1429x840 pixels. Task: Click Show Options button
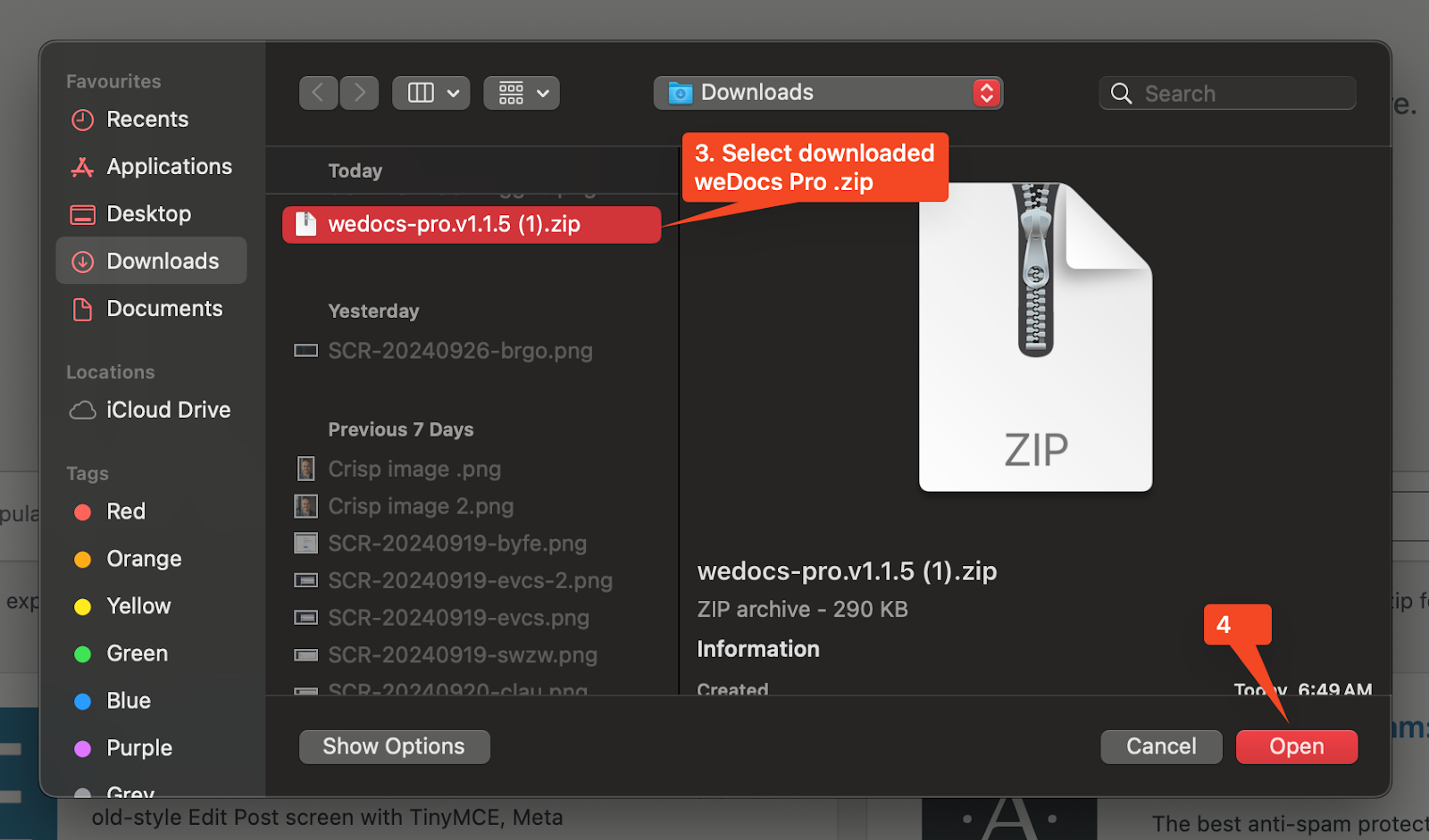click(x=394, y=747)
